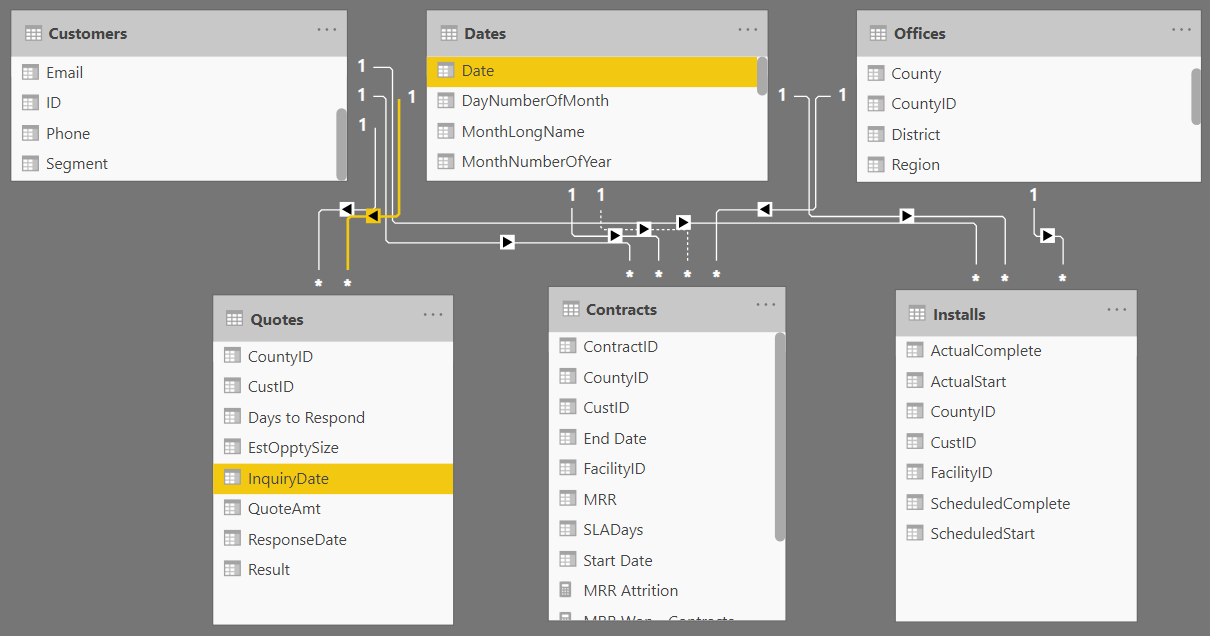Screen dimensions: 1210x636
Task: Click the Installs table title
Action: [x=959, y=314]
